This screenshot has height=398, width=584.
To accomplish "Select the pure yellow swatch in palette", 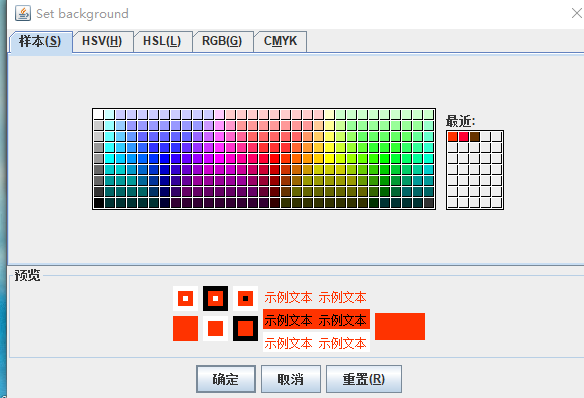I will [x=330, y=159].
